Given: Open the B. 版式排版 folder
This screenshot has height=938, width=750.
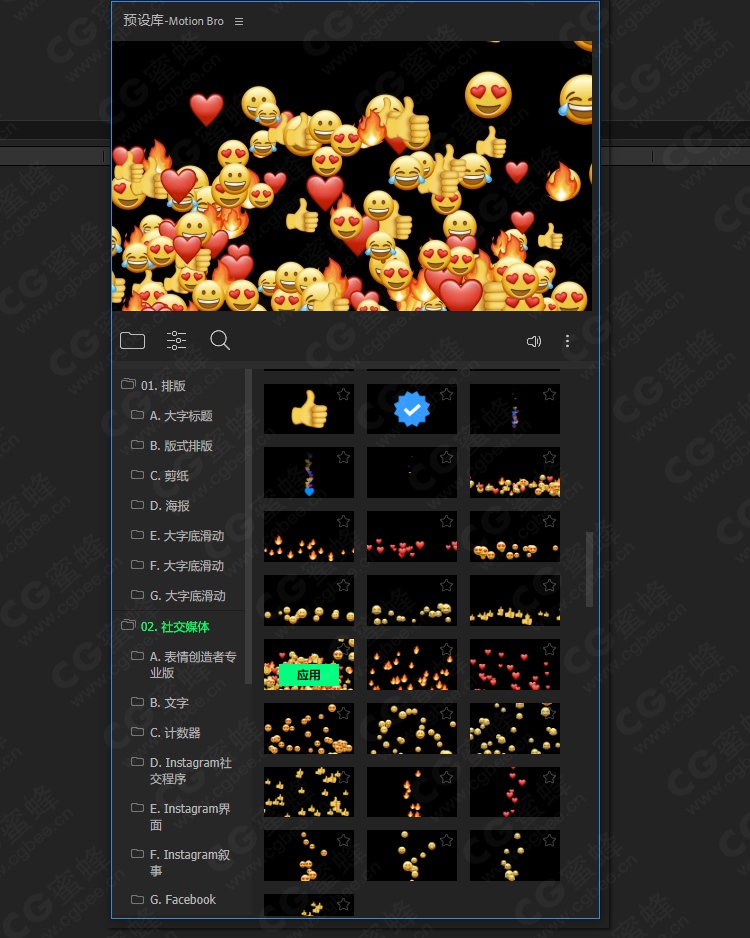Looking at the screenshot, I should point(172,445).
